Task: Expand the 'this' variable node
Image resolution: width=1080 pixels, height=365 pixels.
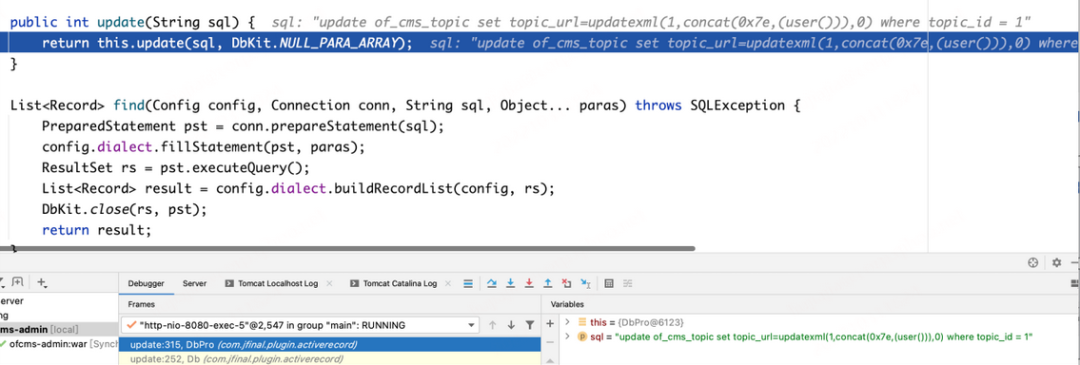Action: 568,322
